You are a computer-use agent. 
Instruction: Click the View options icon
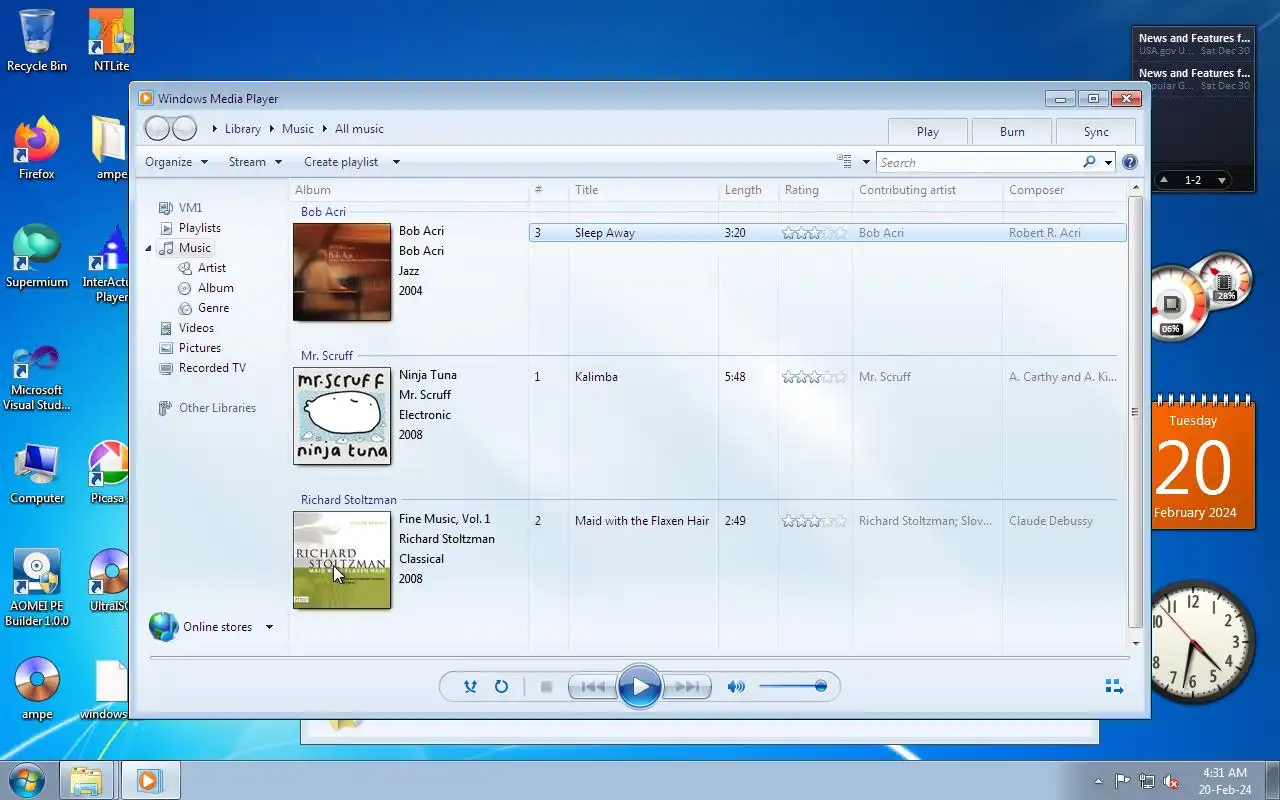844,162
